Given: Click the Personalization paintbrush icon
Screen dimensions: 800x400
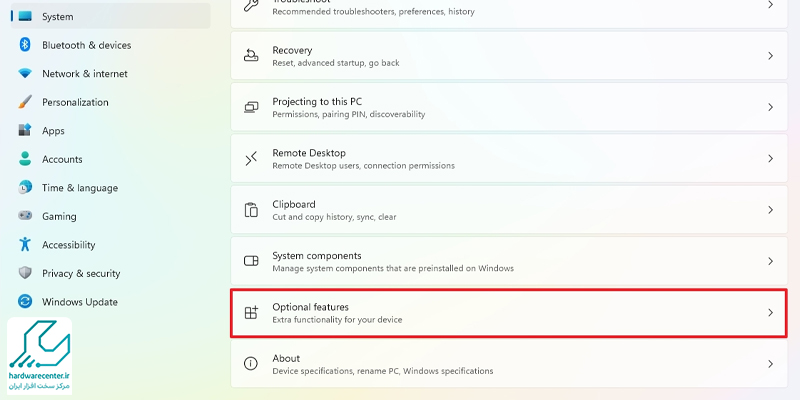Looking at the screenshot, I should coord(24,102).
